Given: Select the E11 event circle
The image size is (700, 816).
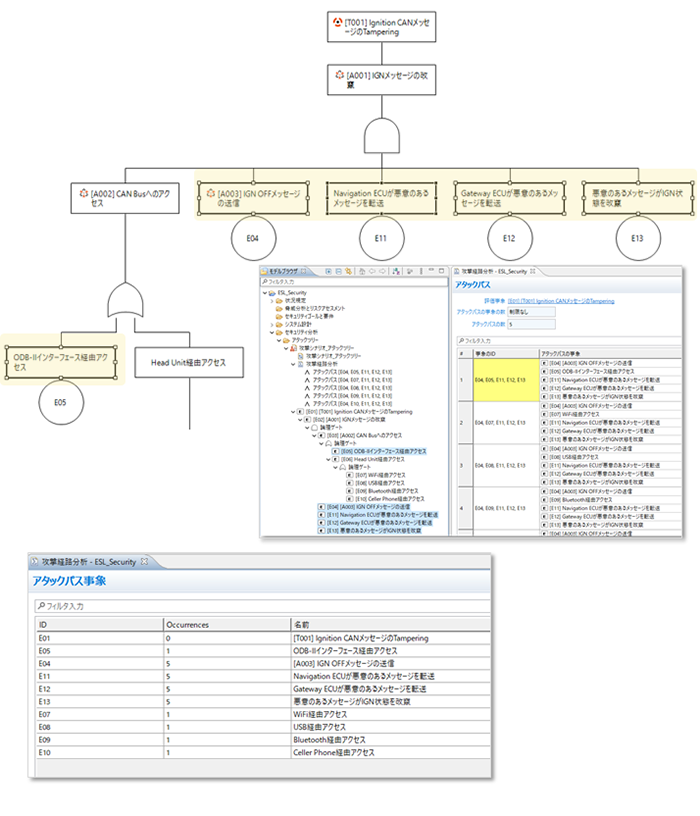Looking at the screenshot, I should click(x=381, y=239).
